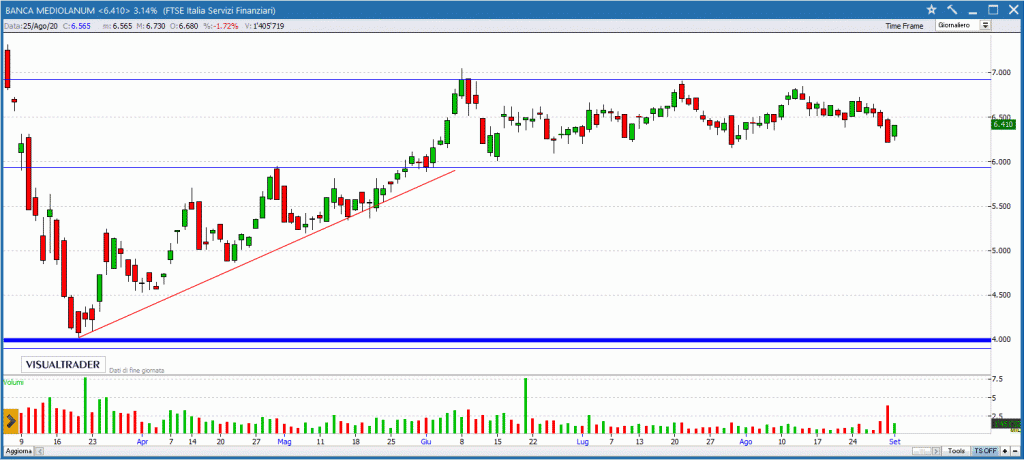Zoom in with the plus button

pyautogui.click(x=1004, y=452)
